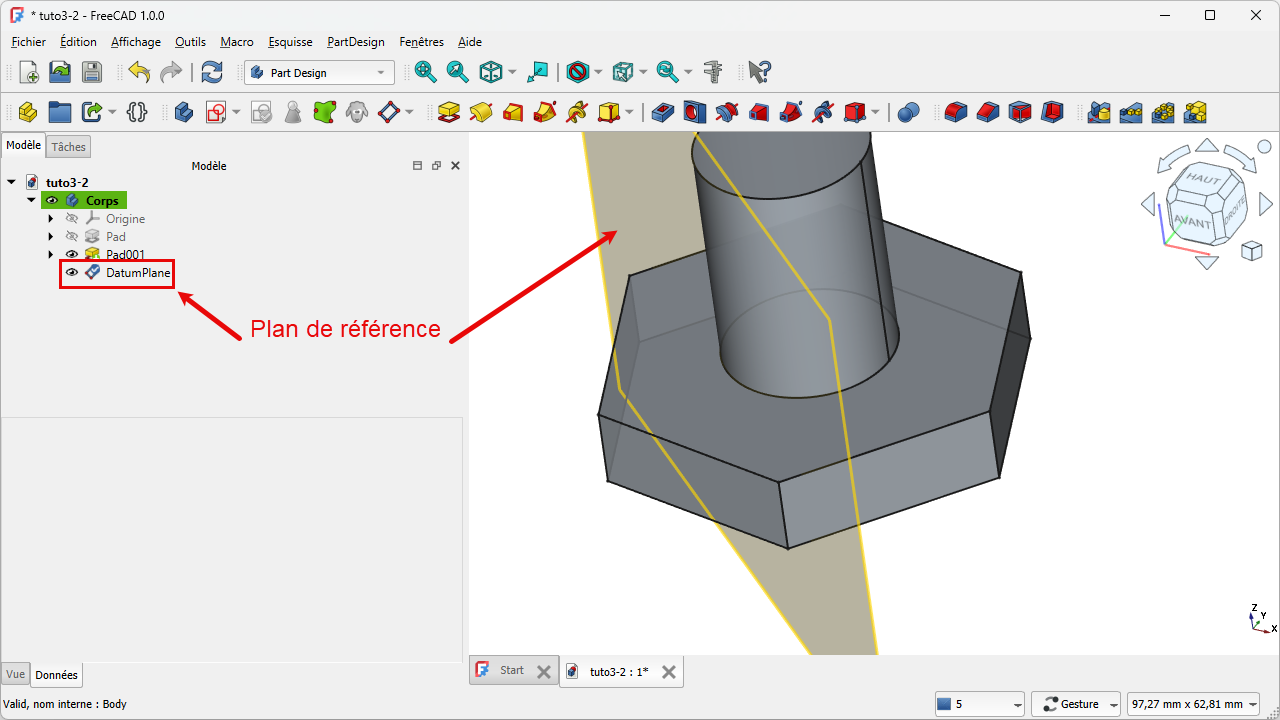The image size is (1280, 720).
Task: Click the Fit all zoom icon
Action: pos(426,72)
